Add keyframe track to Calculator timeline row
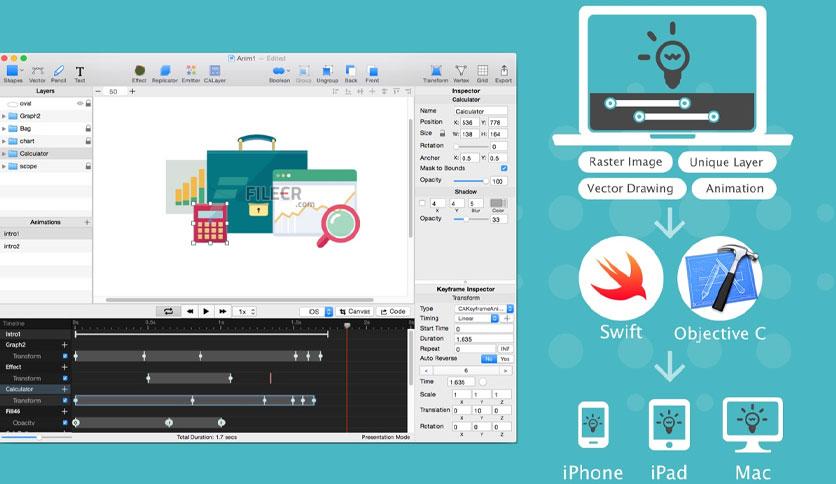836x484 pixels. click(65, 389)
